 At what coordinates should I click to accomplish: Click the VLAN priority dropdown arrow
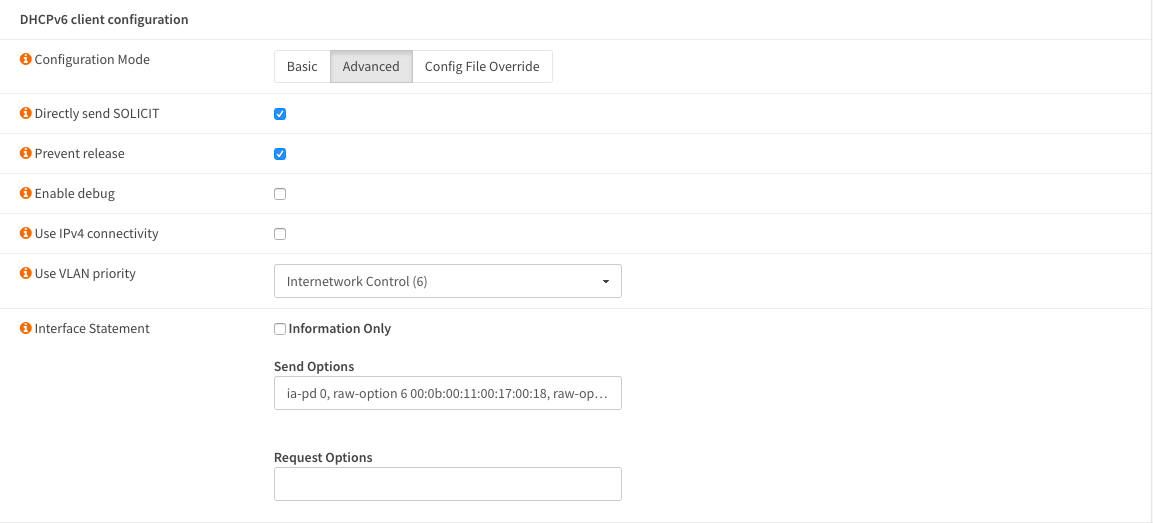point(605,282)
